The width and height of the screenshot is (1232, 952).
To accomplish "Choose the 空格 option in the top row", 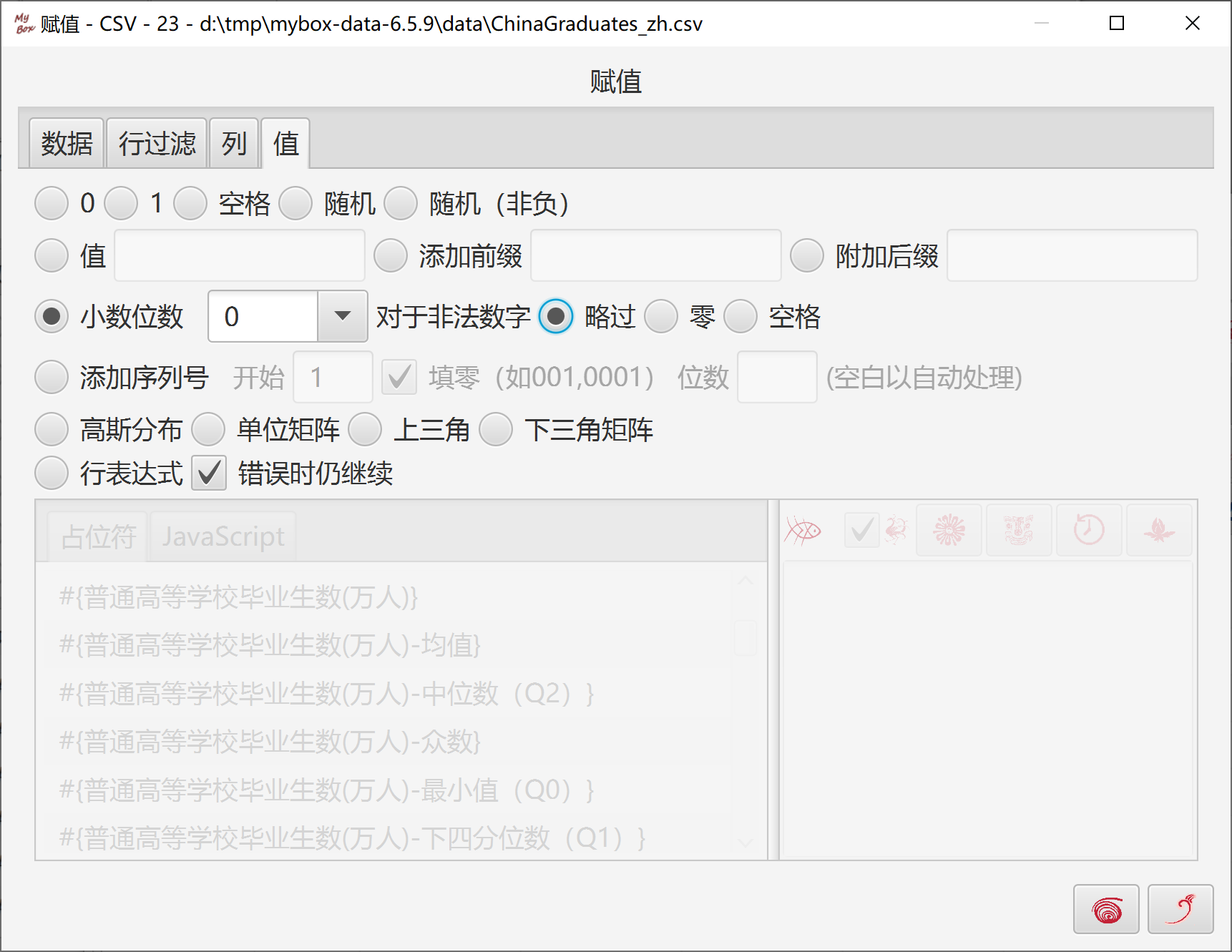I will (x=190, y=203).
